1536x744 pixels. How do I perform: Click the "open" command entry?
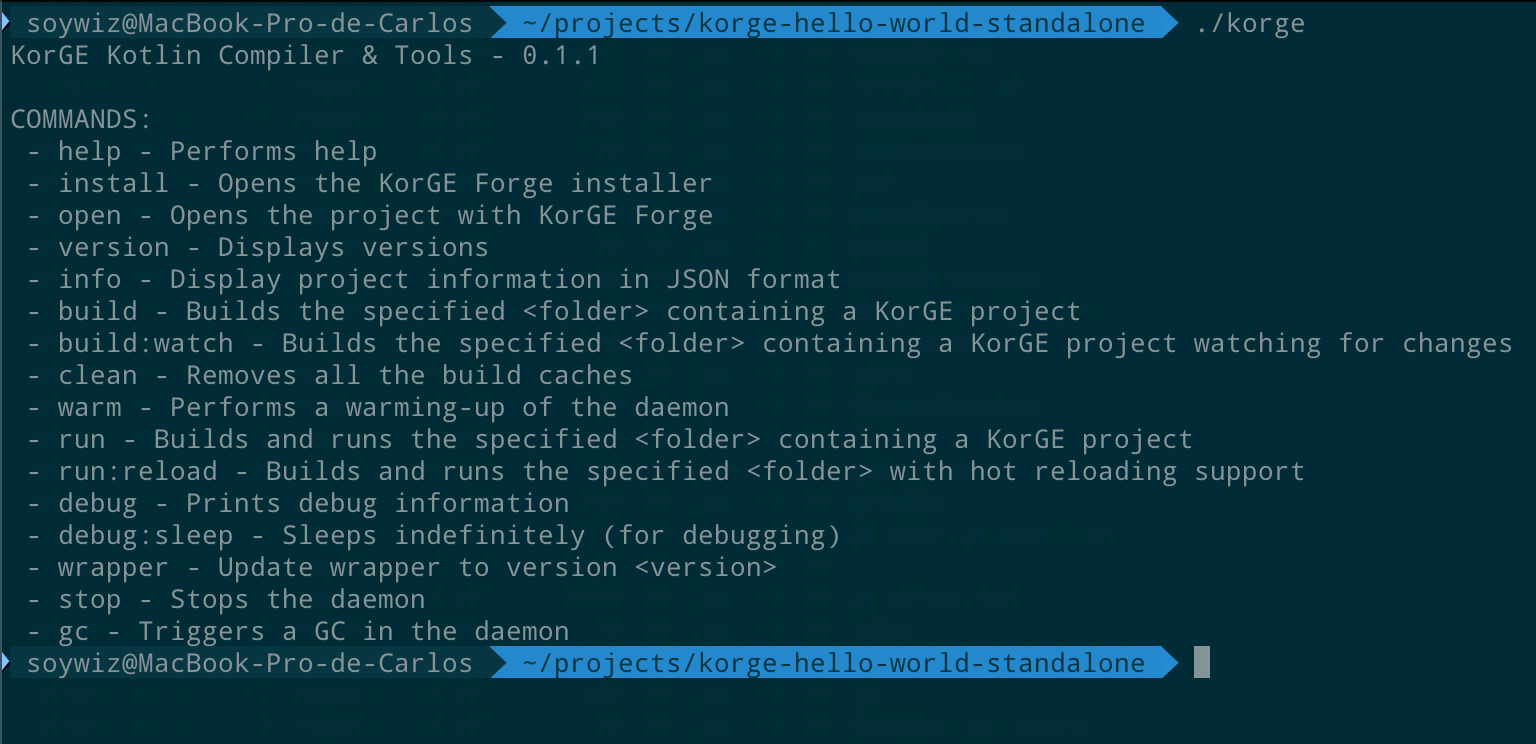pyautogui.click(x=89, y=216)
